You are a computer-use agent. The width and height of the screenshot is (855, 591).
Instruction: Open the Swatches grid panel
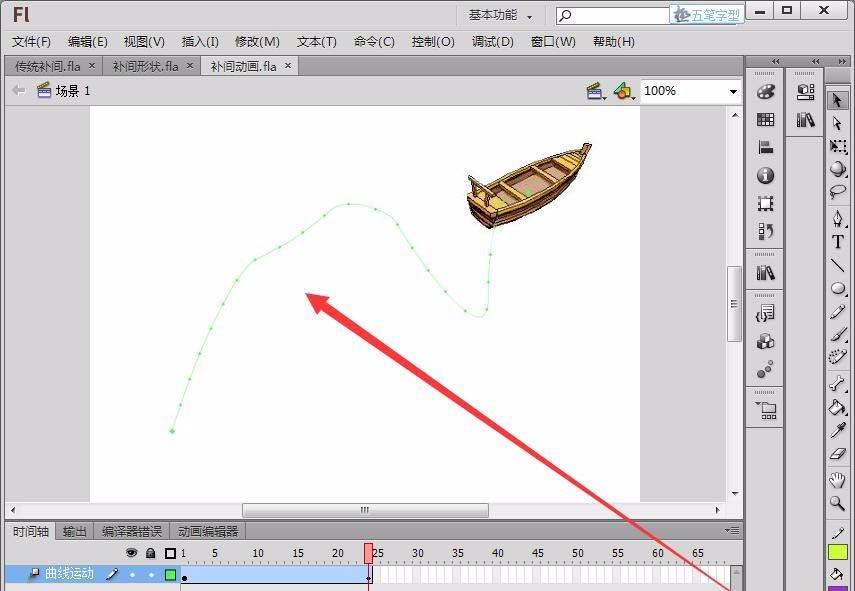point(765,119)
